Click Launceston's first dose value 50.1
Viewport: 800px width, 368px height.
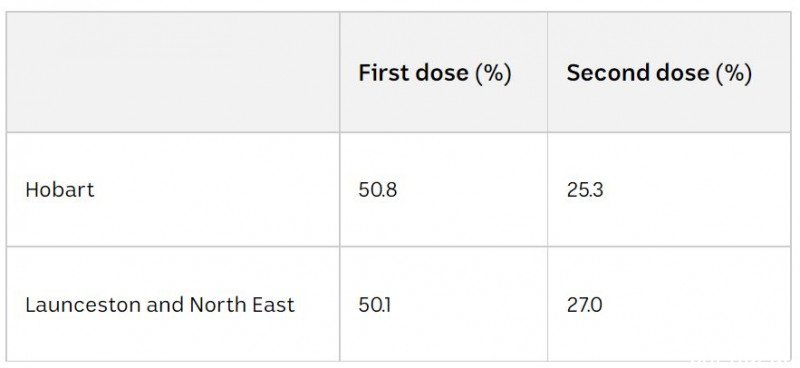374,305
